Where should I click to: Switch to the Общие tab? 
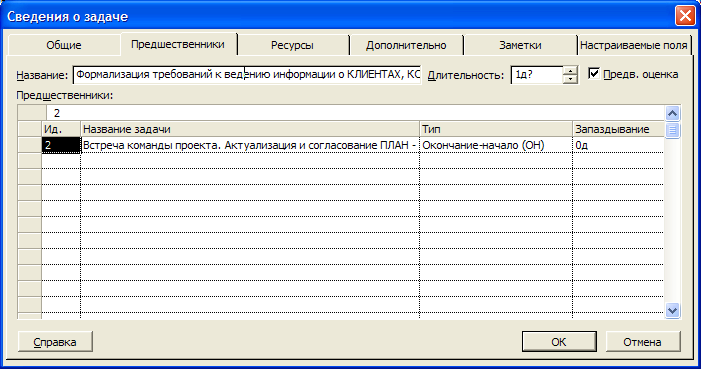pos(64,45)
